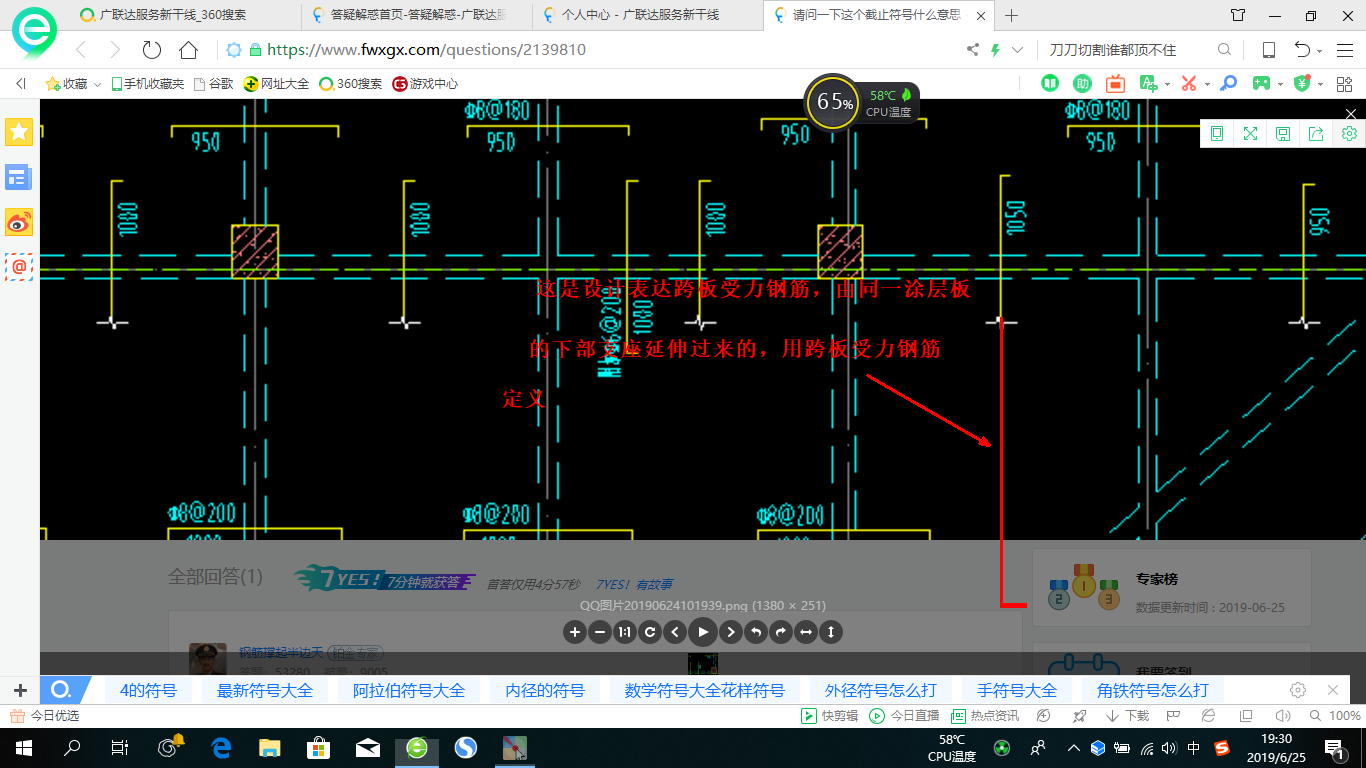Viewport: 1366px width, 768px height.
Task: Select suggestion 最新符号大全
Action: click(x=265, y=690)
